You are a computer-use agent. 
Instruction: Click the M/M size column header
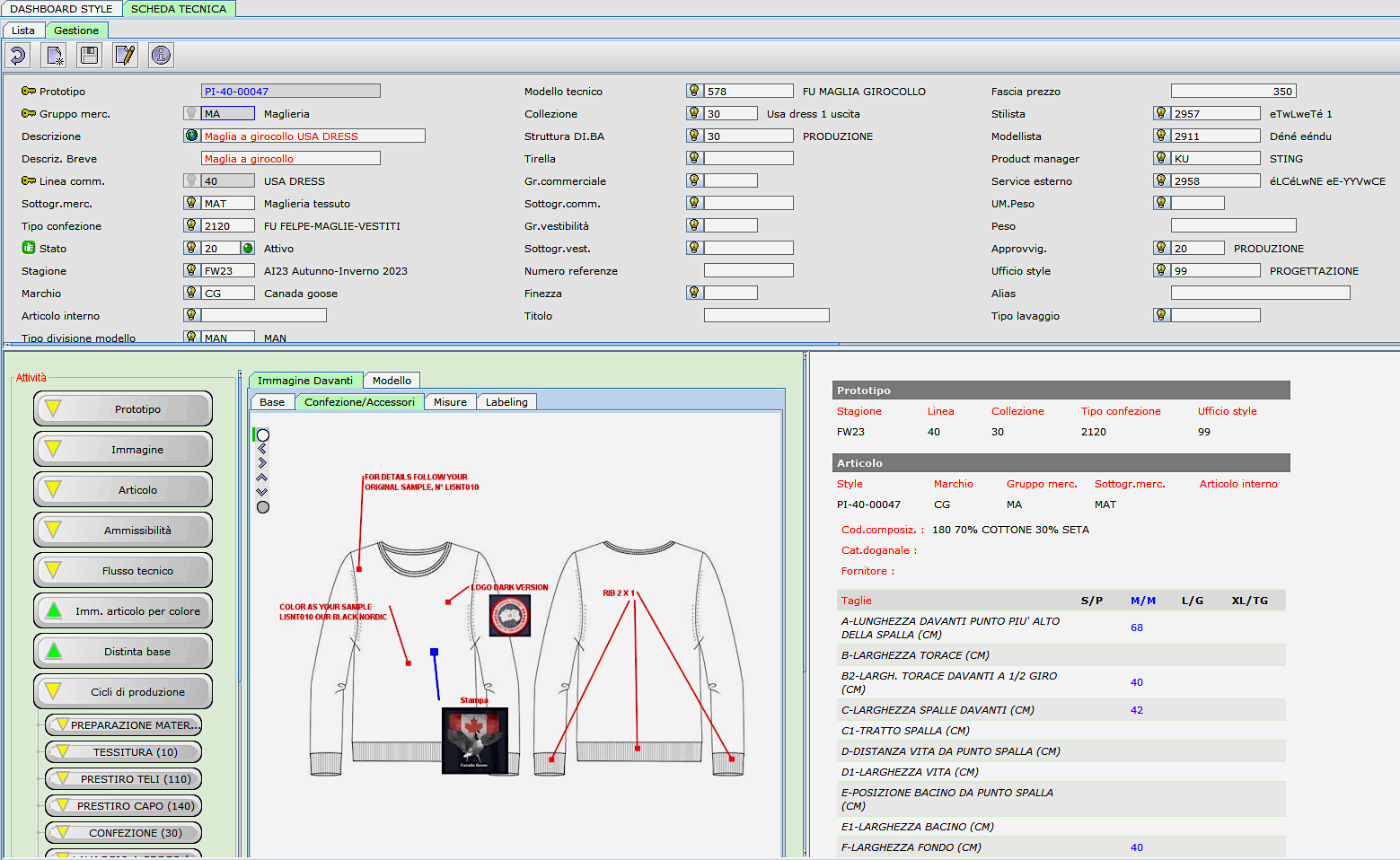click(1142, 601)
